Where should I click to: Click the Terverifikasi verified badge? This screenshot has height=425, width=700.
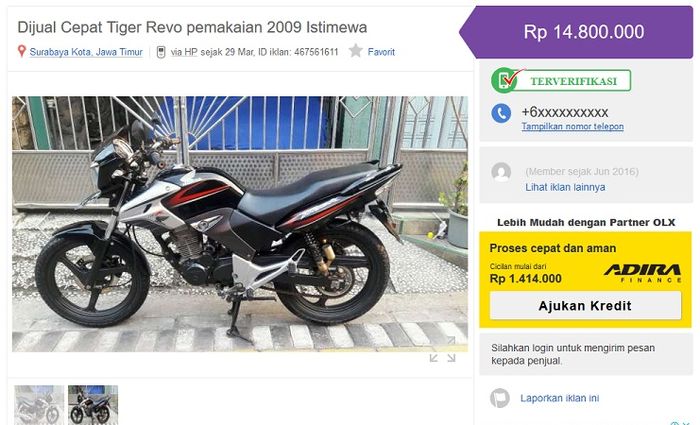(561, 81)
